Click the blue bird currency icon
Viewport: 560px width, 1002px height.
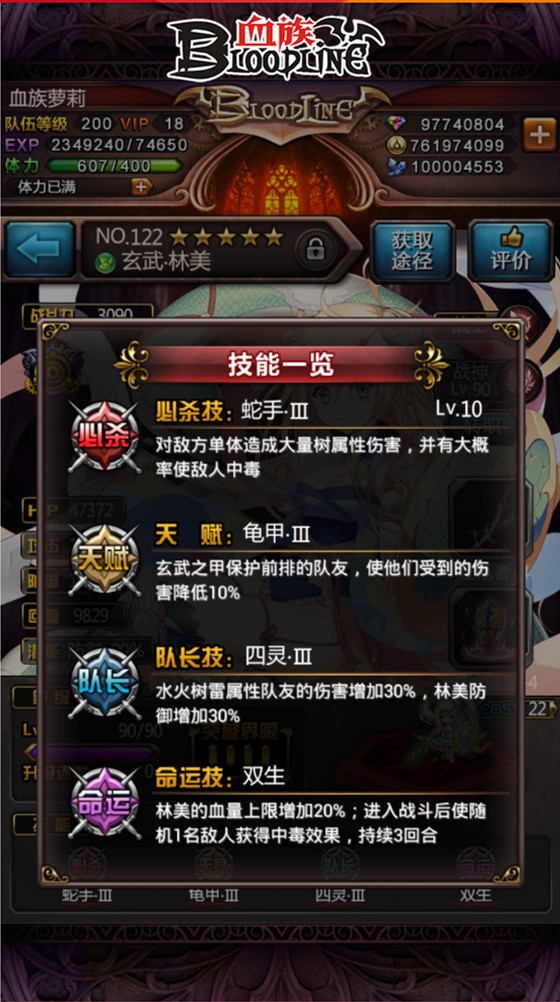click(x=396, y=167)
